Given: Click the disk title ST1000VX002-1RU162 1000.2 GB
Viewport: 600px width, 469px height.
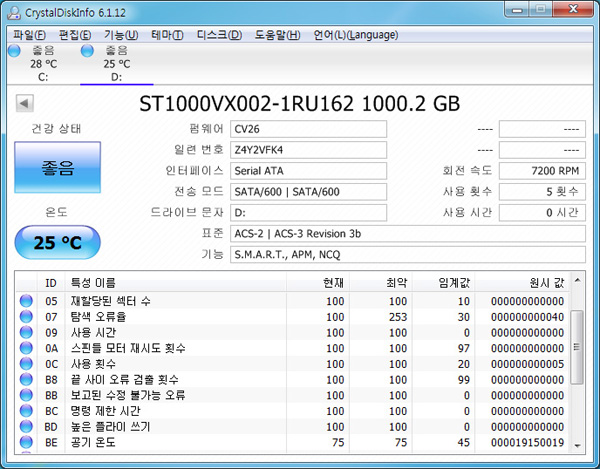Looking at the screenshot, I should [x=299, y=104].
